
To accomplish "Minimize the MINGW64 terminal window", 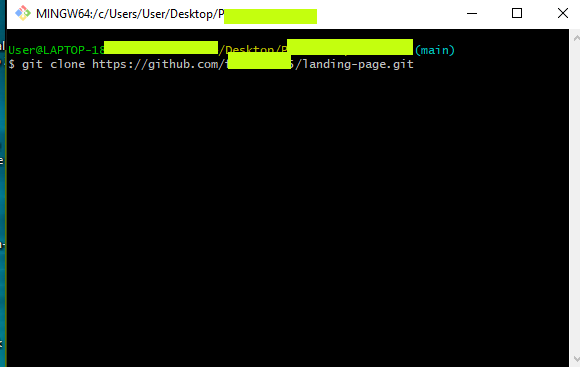I will click(472, 14).
